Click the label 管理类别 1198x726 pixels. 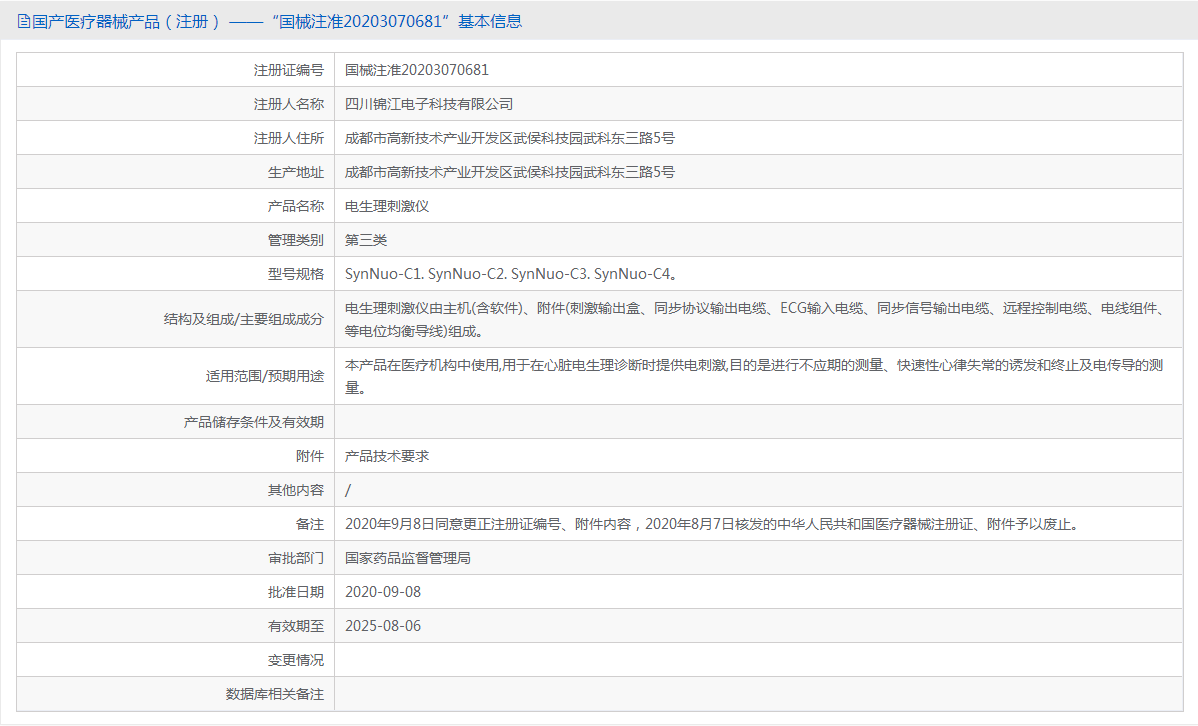tap(296, 240)
